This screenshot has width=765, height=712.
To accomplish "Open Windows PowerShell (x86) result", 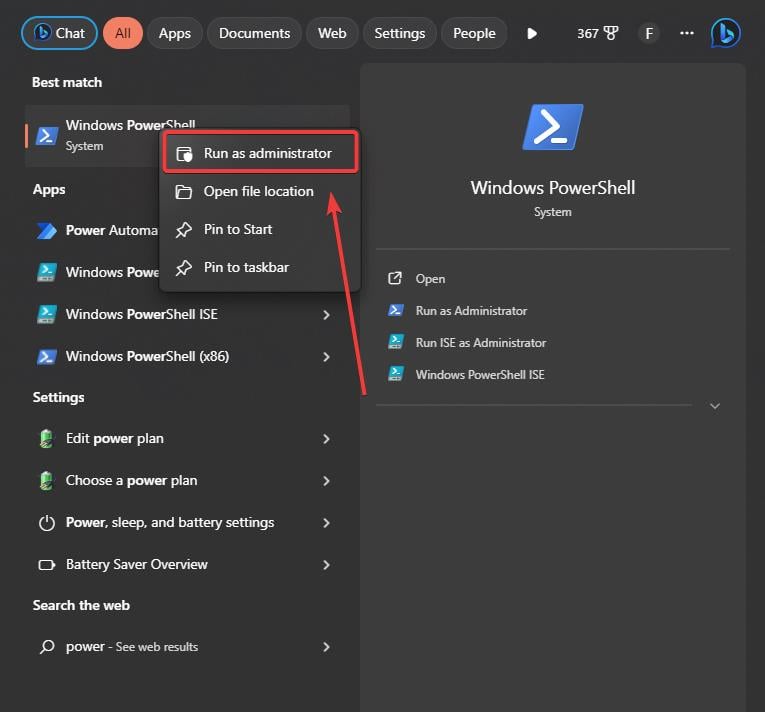I will click(x=188, y=356).
